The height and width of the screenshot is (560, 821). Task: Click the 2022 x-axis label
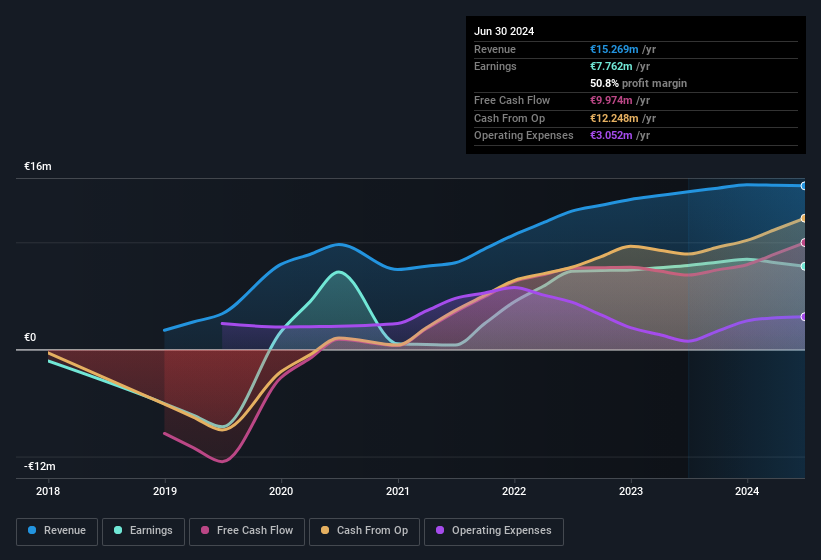[x=514, y=491]
